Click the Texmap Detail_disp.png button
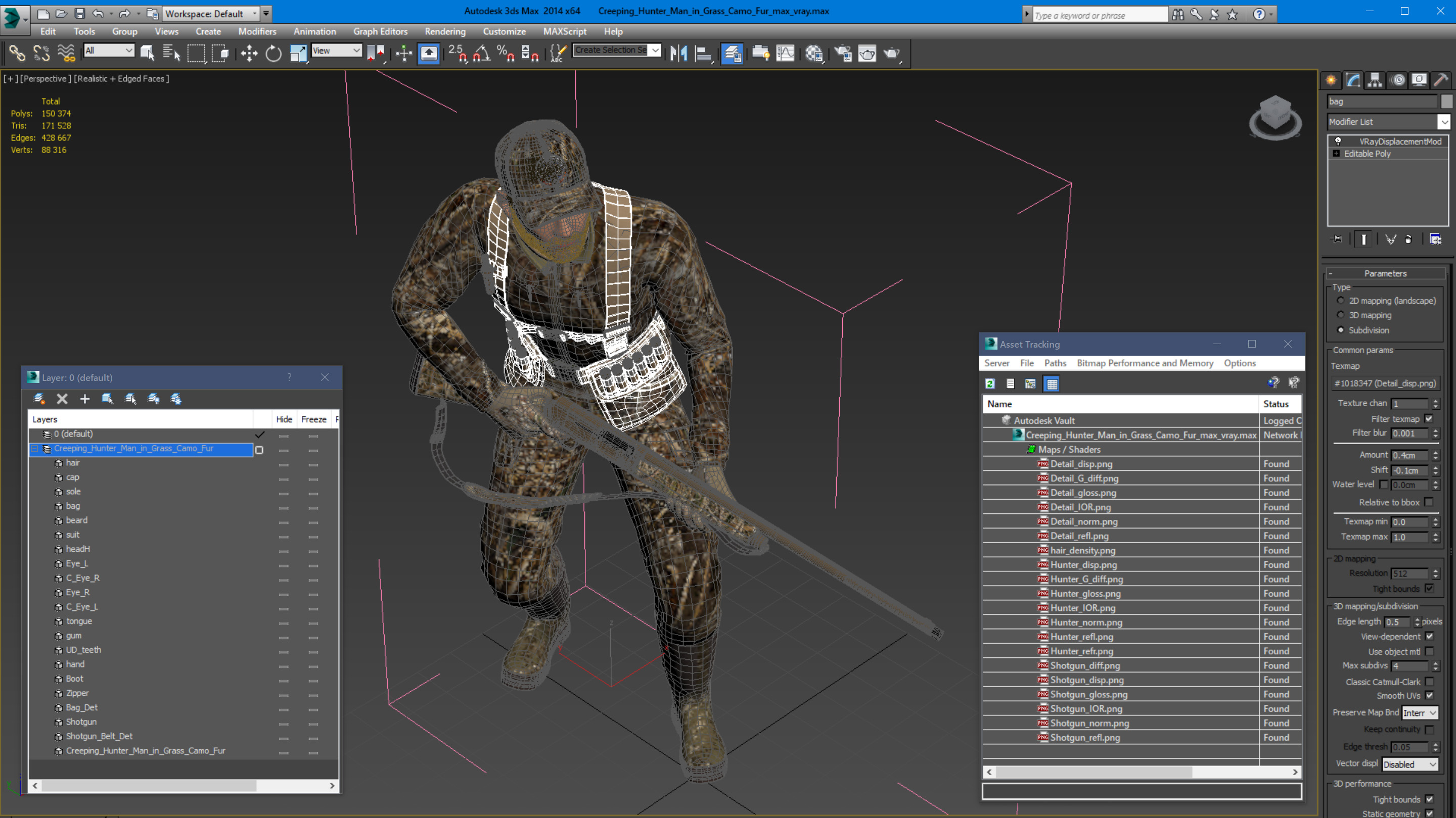The image size is (1456, 818). (x=1385, y=383)
